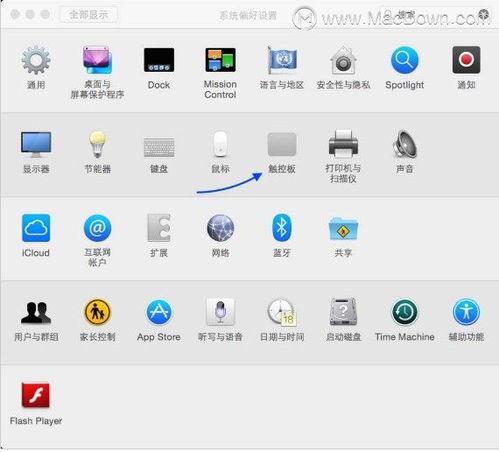499x452 pixels.
Task: Click the 全部显示 Show All button
Action: (x=88, y=15)
